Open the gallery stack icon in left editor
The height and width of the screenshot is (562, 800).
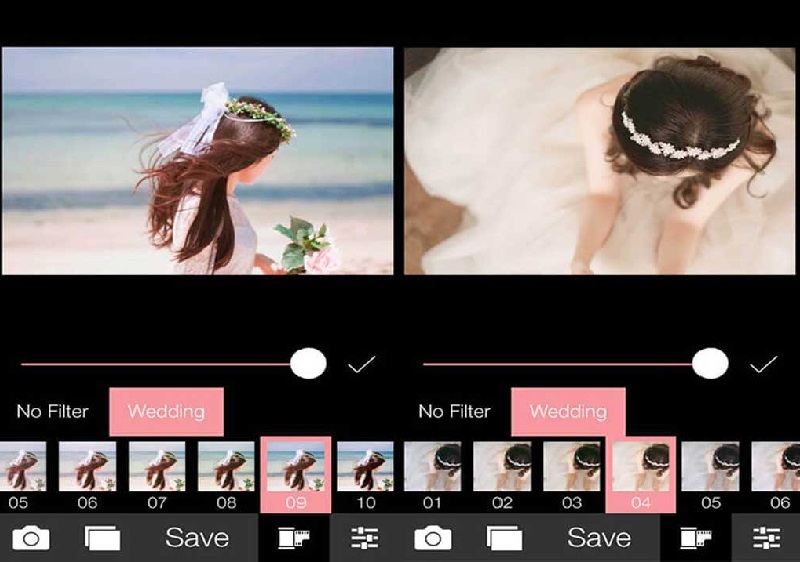102,538
